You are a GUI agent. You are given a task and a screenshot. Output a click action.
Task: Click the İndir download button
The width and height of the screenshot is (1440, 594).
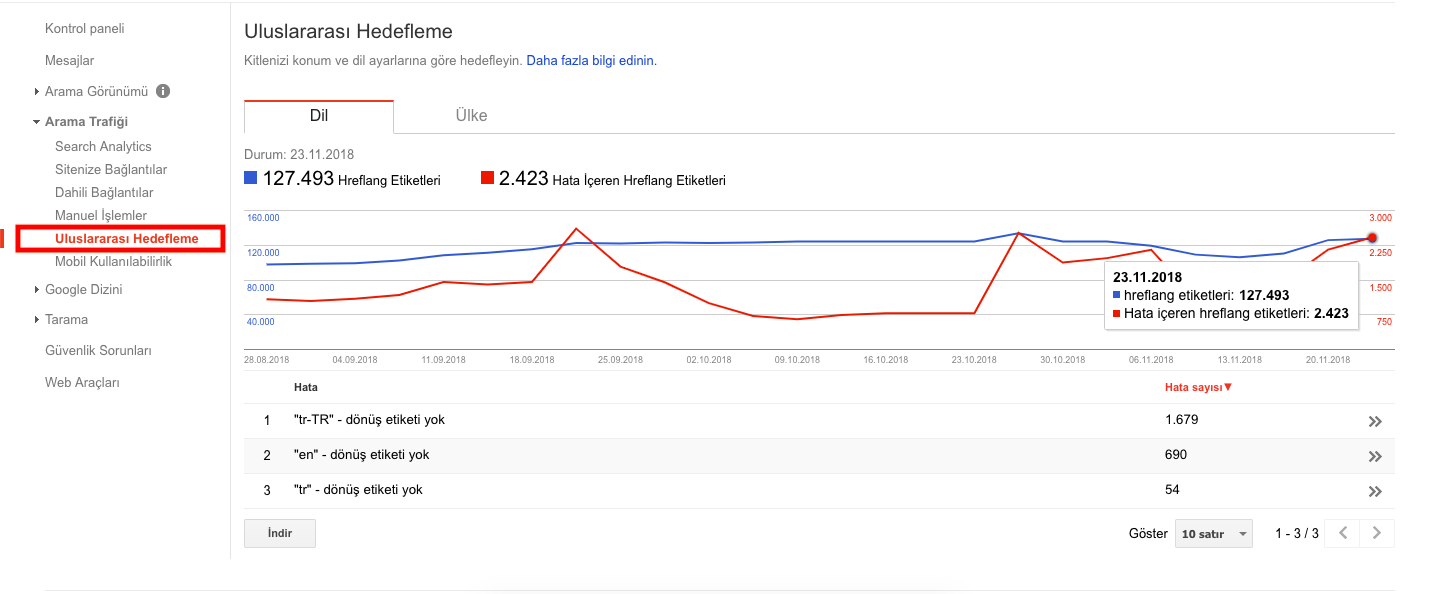[x=280, y=534]
